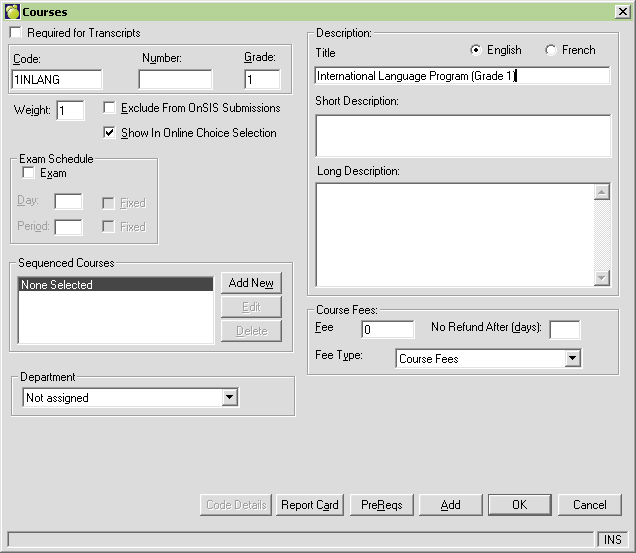Enable the Exam checkbox
The height and width of the screenshot is (553, 636).
coord(28,174)
